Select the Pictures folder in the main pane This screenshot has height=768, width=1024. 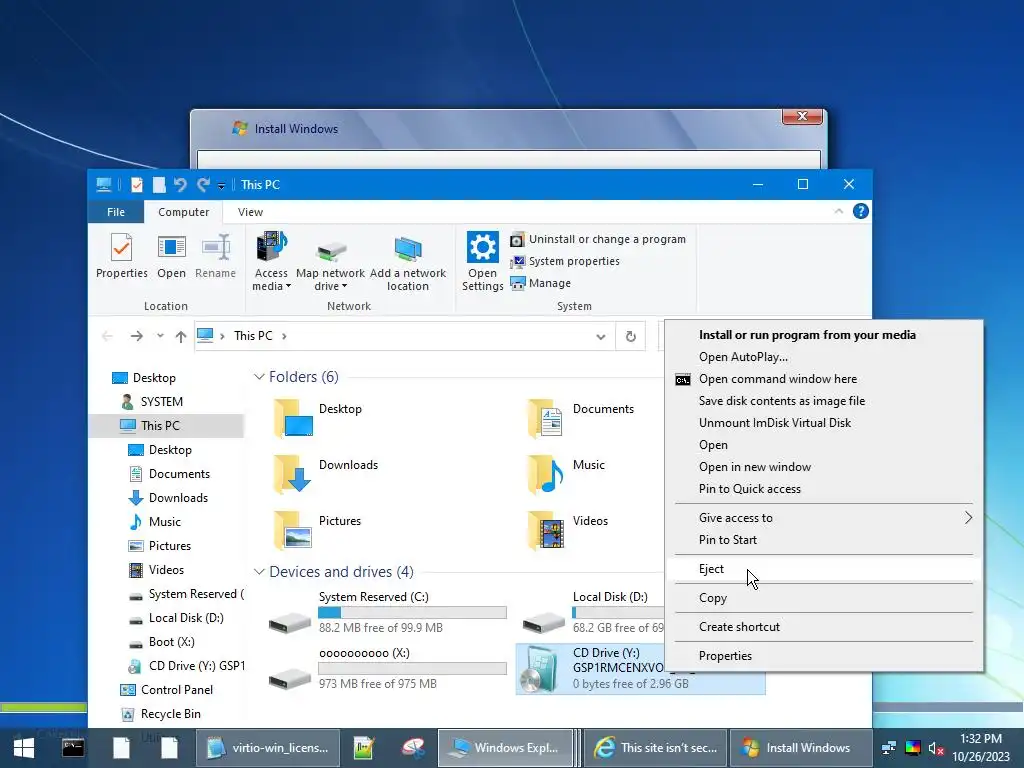pos(317,530)
